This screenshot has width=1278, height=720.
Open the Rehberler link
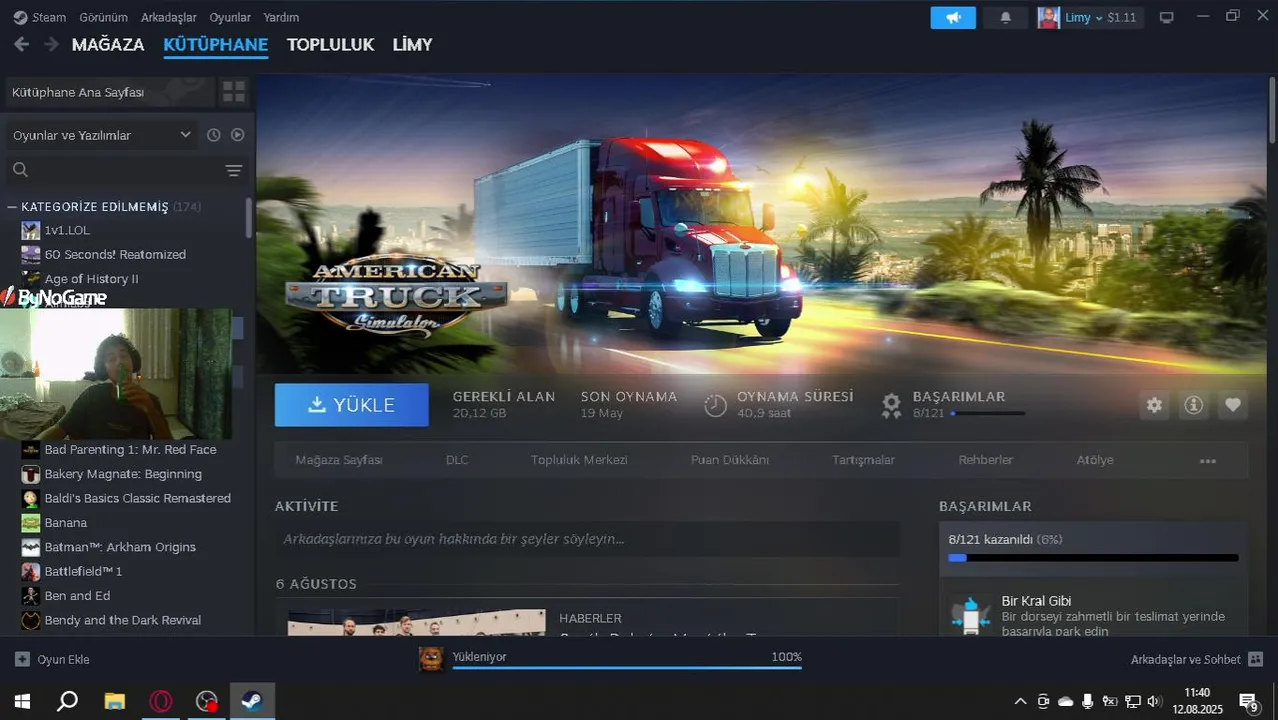pos(986,460)
